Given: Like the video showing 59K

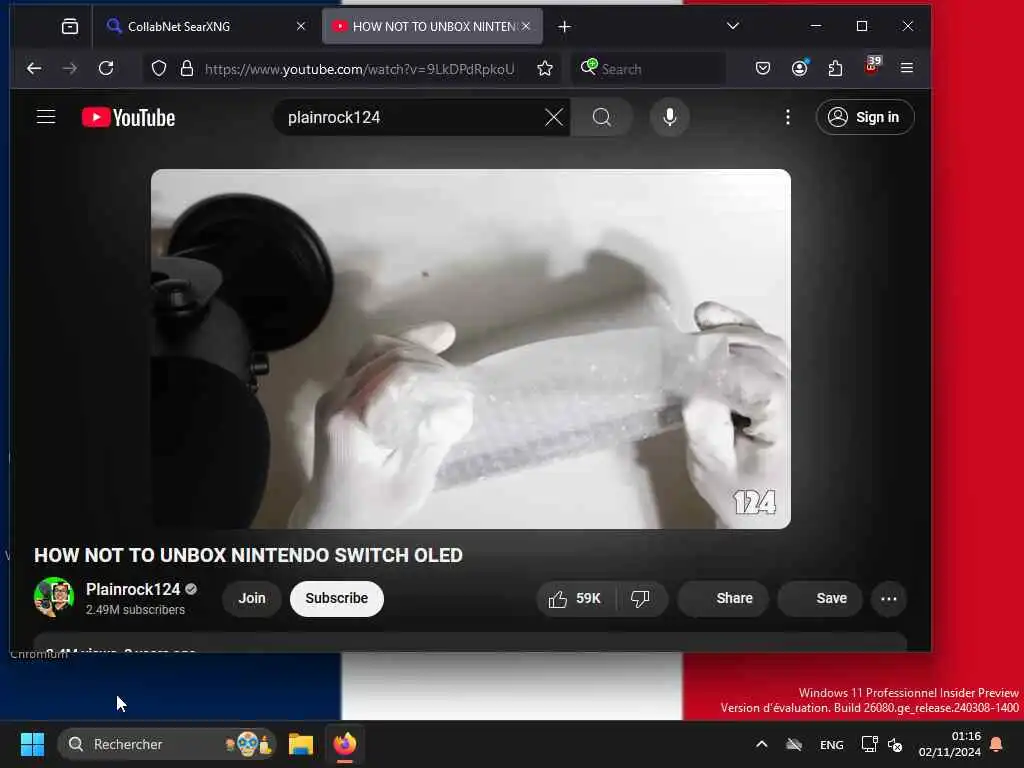Looking at the screenshot, I should [575, 598].
